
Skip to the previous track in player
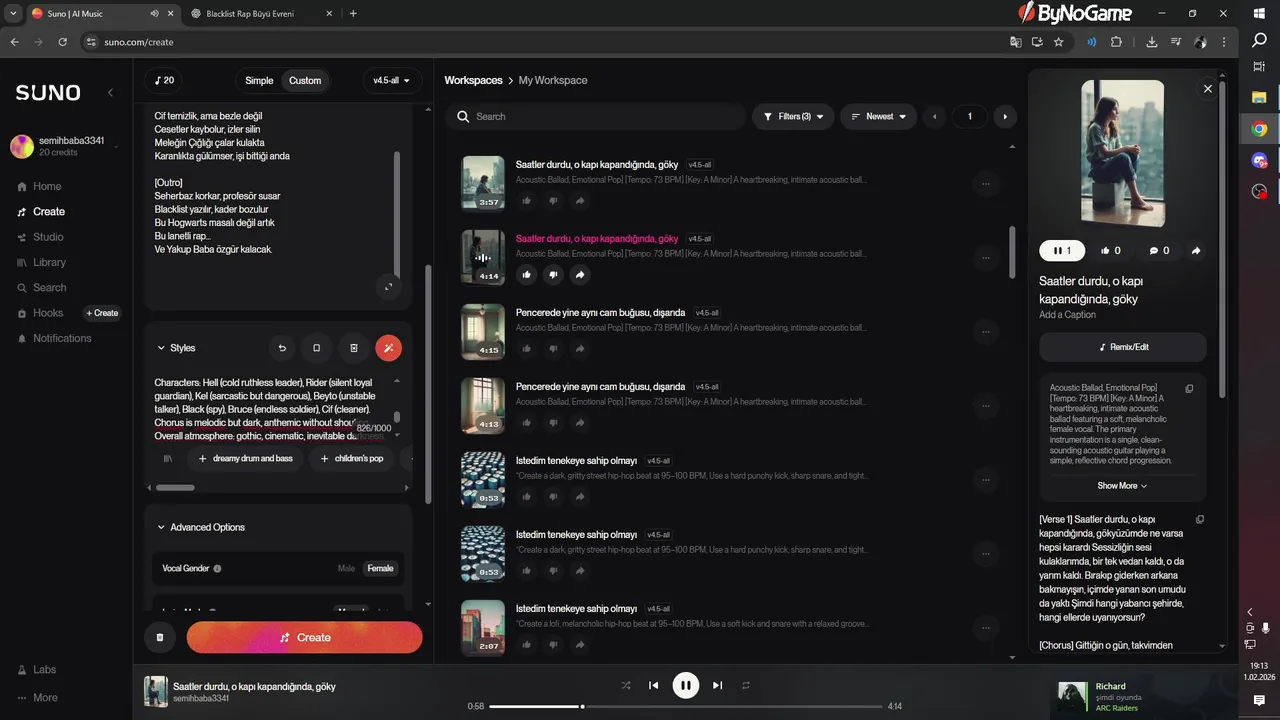653,685
